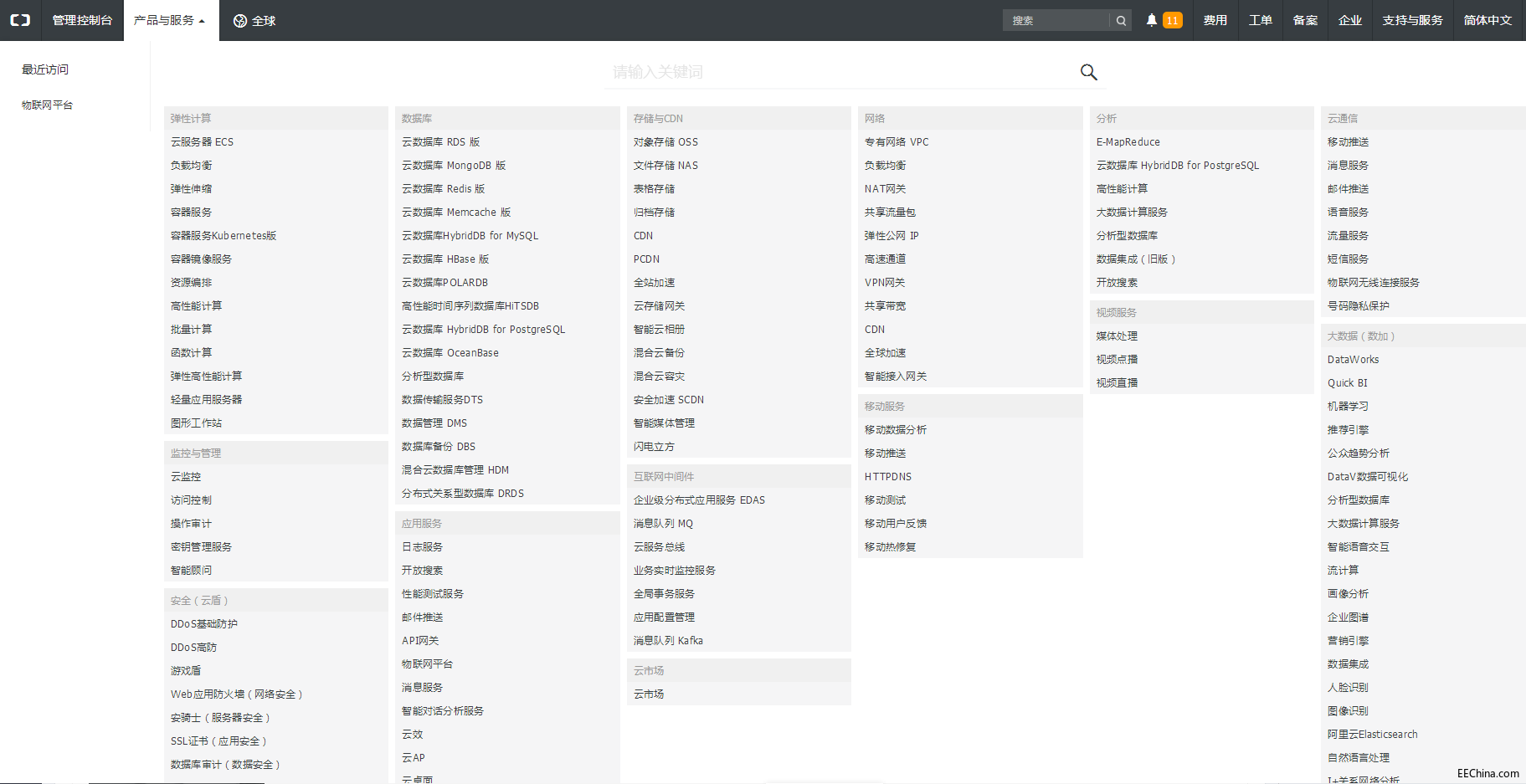The image size is (1526, 784).
Task: Open 开放搜索 under 分析
Action: pyautogui.click(x=1117, y=282)
